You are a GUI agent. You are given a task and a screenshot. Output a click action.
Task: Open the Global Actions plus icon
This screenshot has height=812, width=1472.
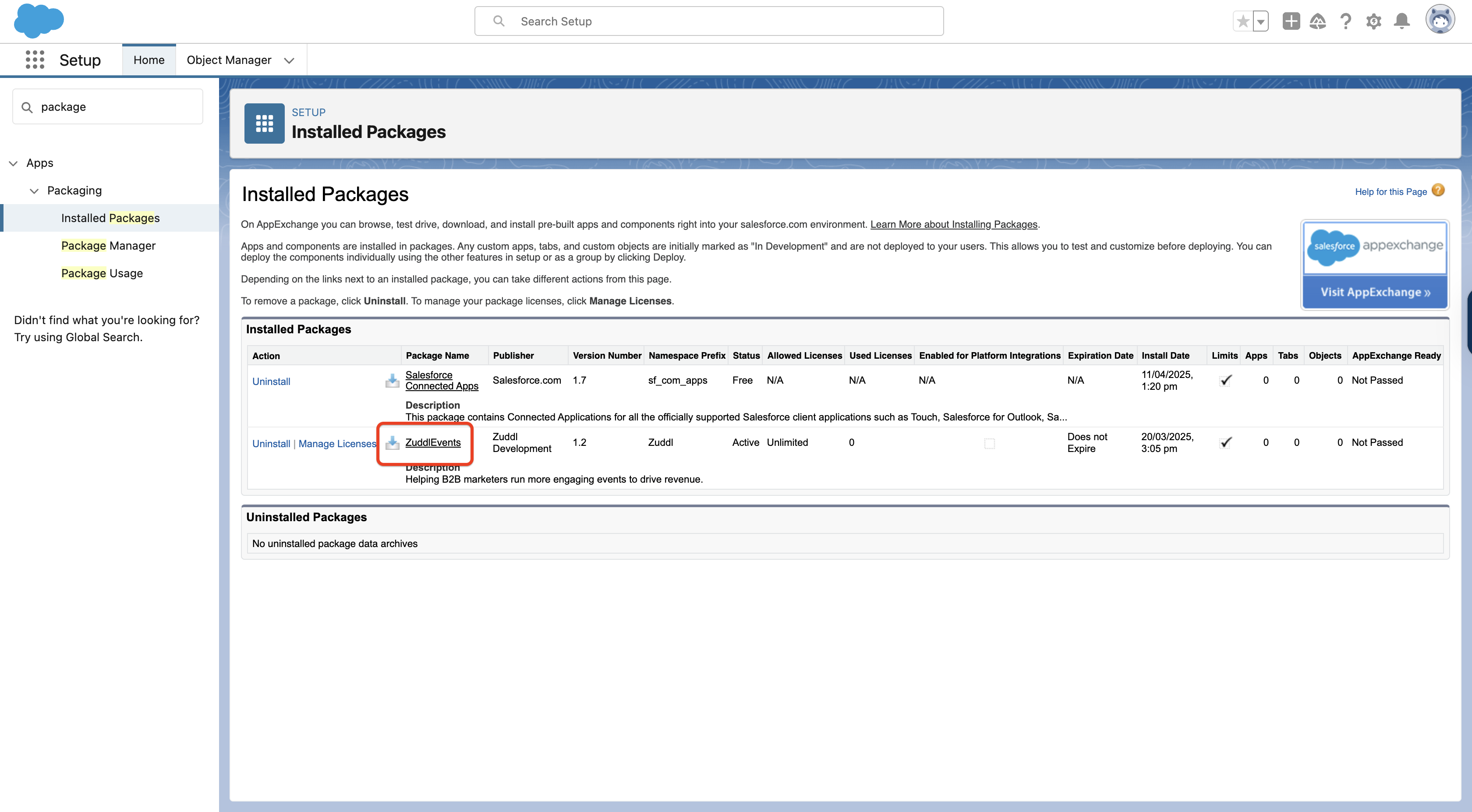pyautogui.click(x=1291, y=22)
